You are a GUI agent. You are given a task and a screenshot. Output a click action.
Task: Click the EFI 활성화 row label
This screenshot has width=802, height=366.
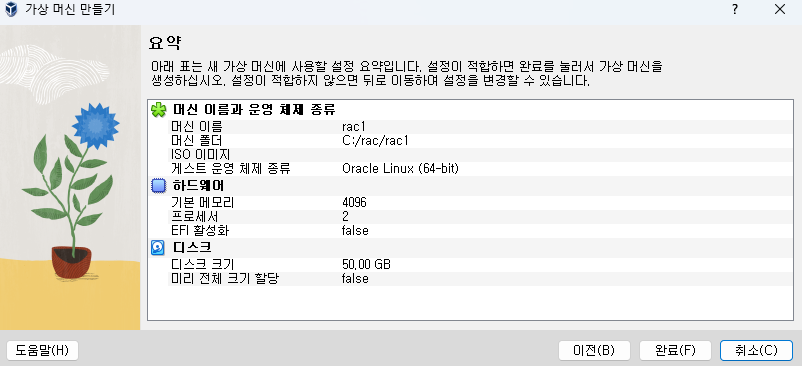(x=200, y=231)
